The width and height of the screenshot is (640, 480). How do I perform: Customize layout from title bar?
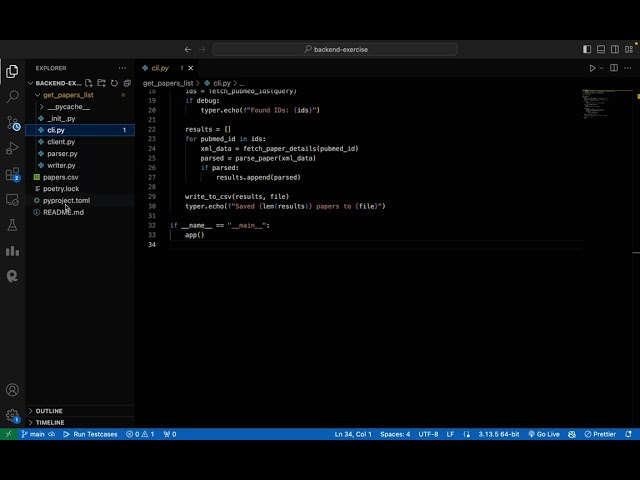[629, 49]
